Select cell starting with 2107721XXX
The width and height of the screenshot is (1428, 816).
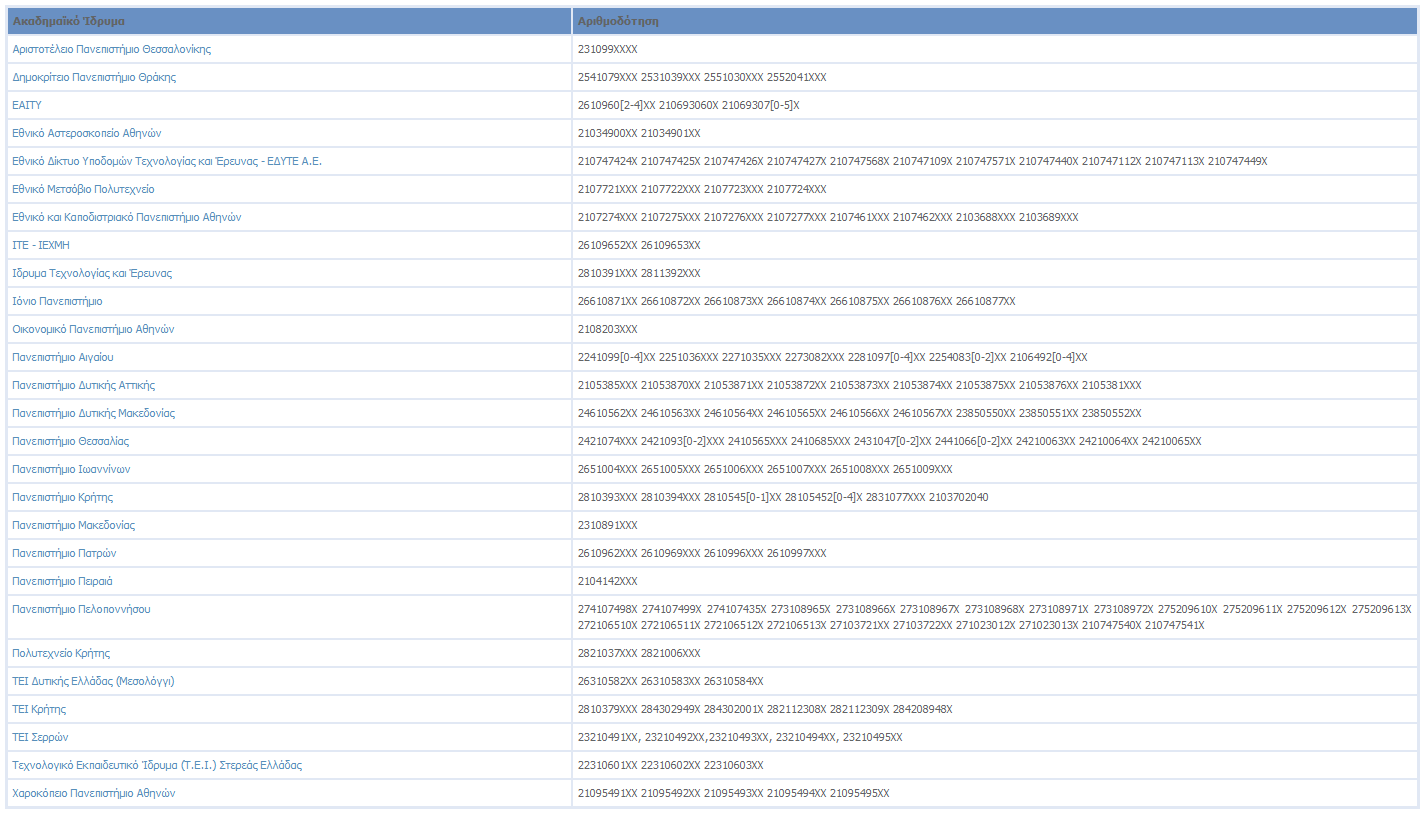[x=995, y=189]
